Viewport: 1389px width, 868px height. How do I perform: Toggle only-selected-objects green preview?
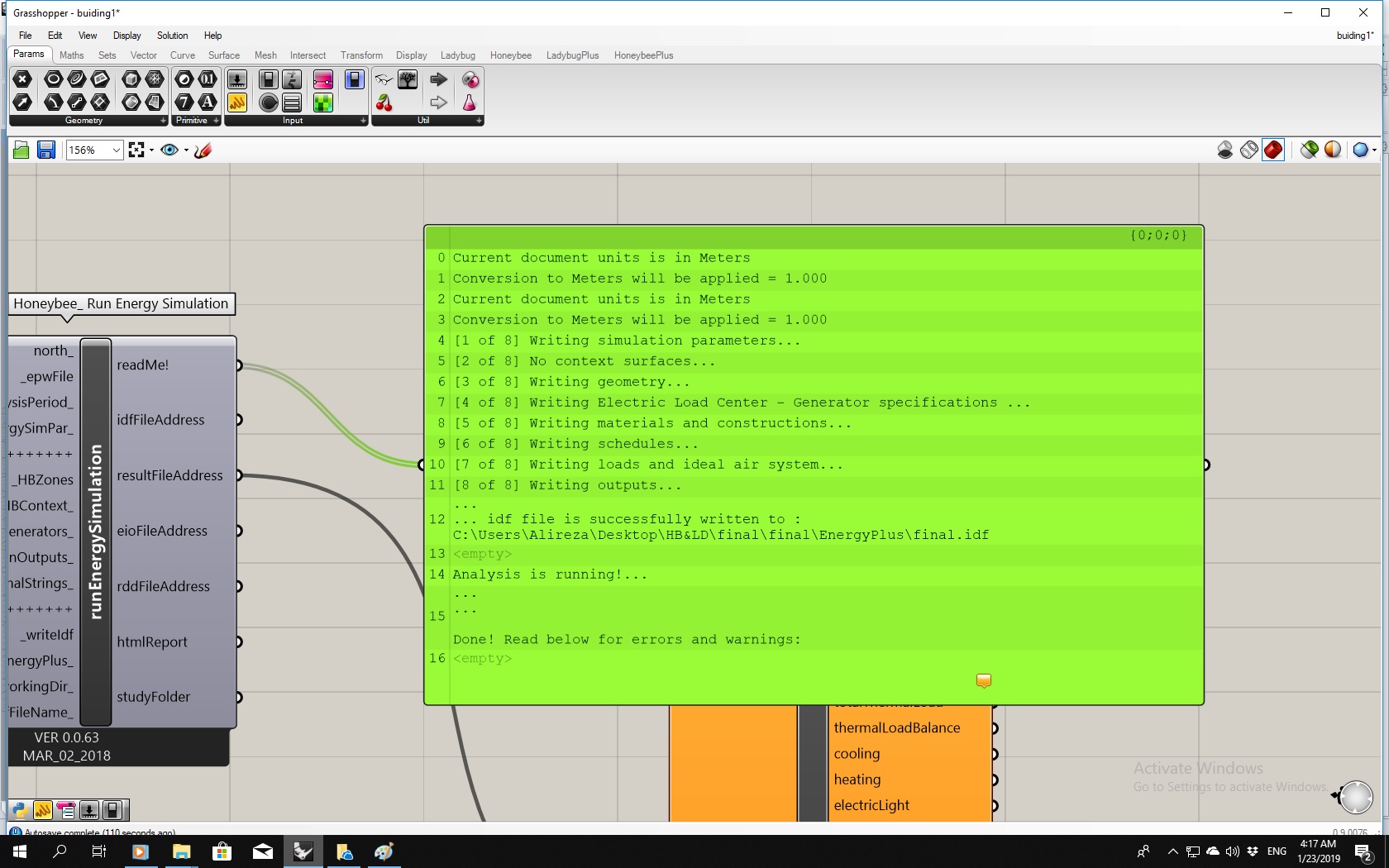point(1309,150)
